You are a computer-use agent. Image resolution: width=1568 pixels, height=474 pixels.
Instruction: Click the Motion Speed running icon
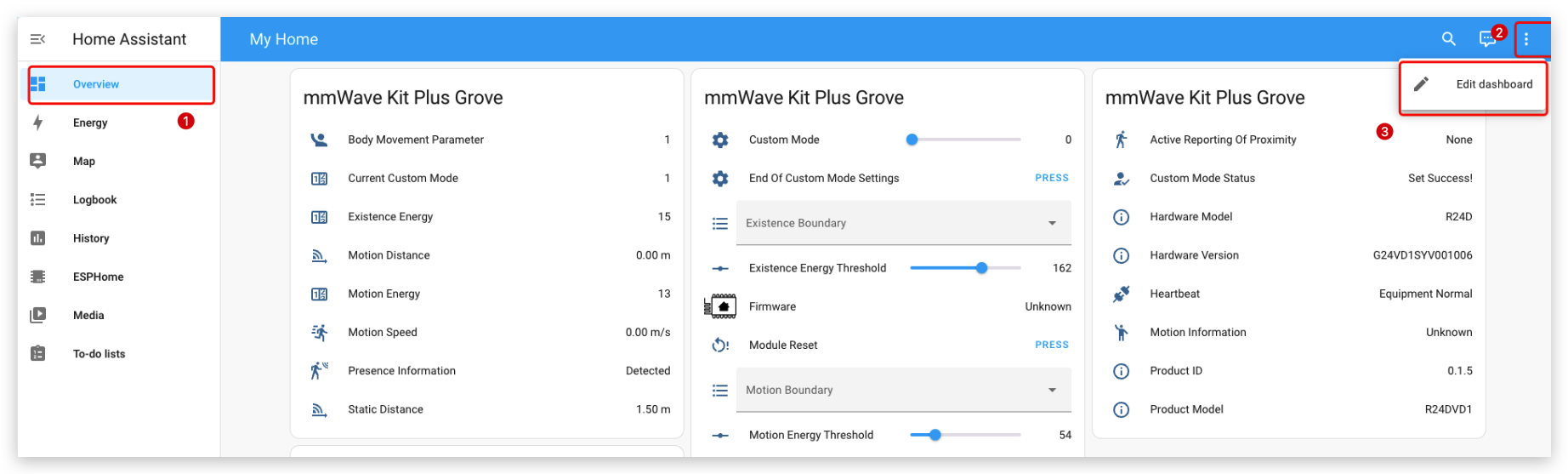(x=319, y=332)
